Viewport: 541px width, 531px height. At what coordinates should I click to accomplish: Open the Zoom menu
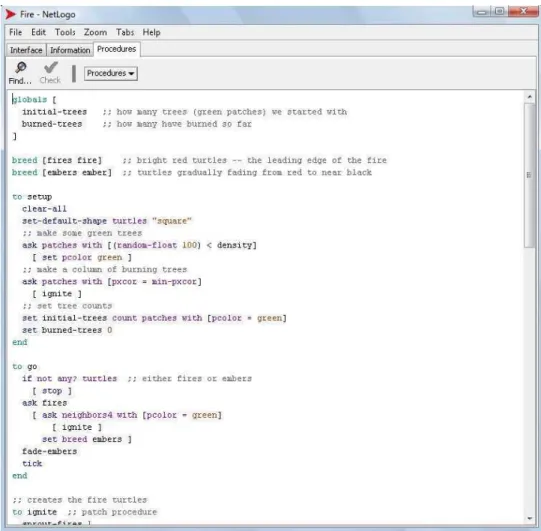click(95, 32)
